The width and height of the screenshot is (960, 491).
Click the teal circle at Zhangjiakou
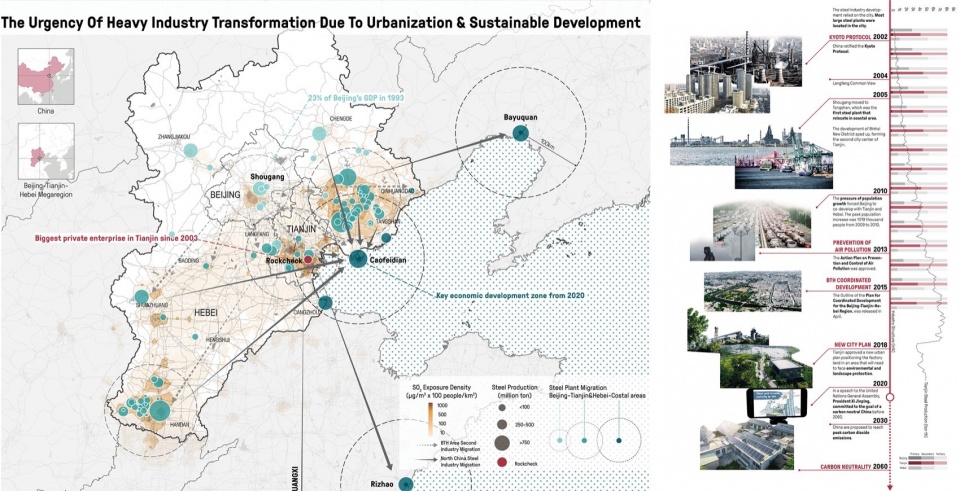coord(190,150)
